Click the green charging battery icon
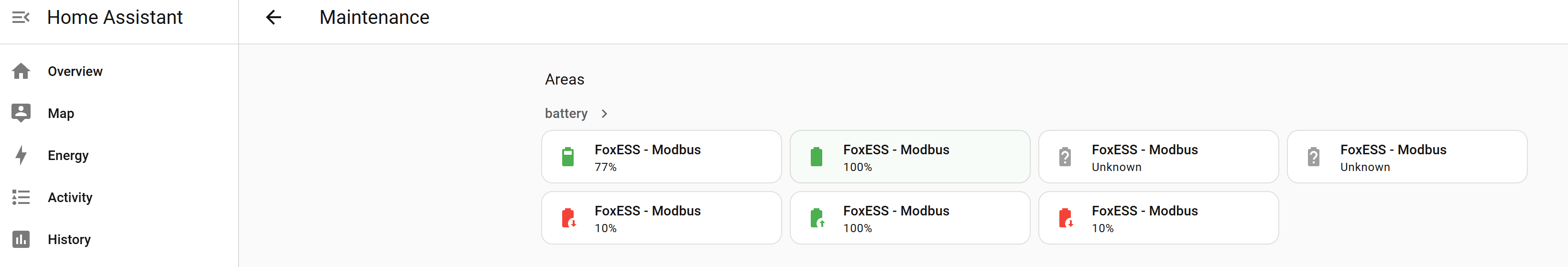 pyautogui.click(x=817, y=218)
